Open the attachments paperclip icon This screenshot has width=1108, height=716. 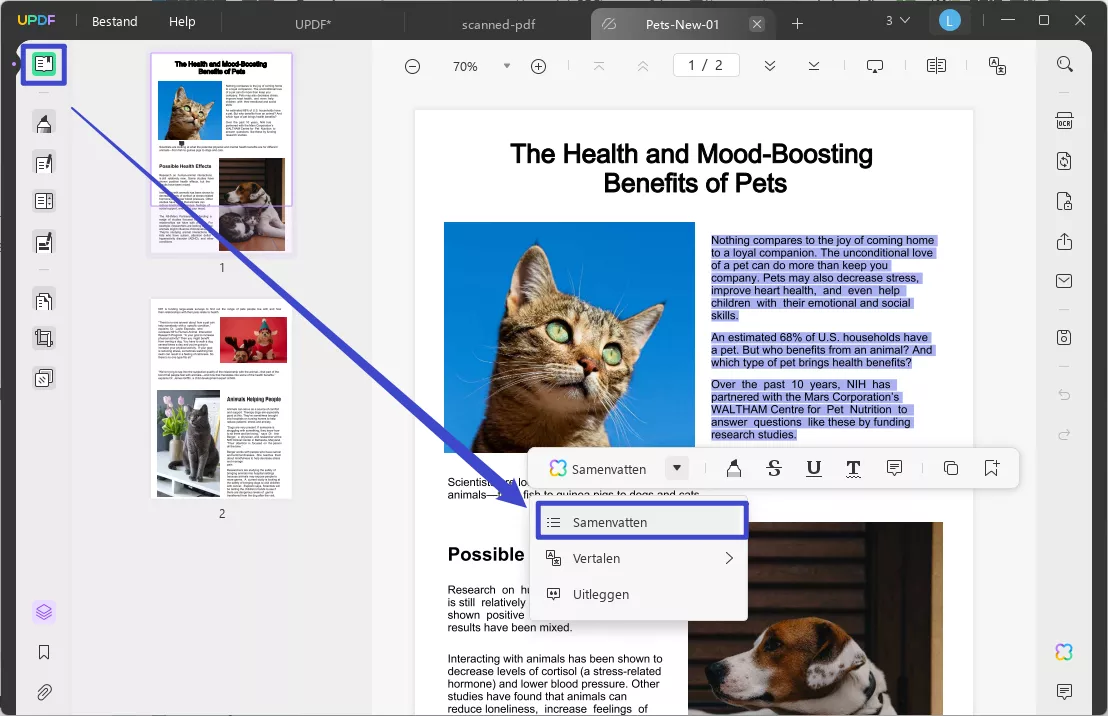[x=44, y=692]
